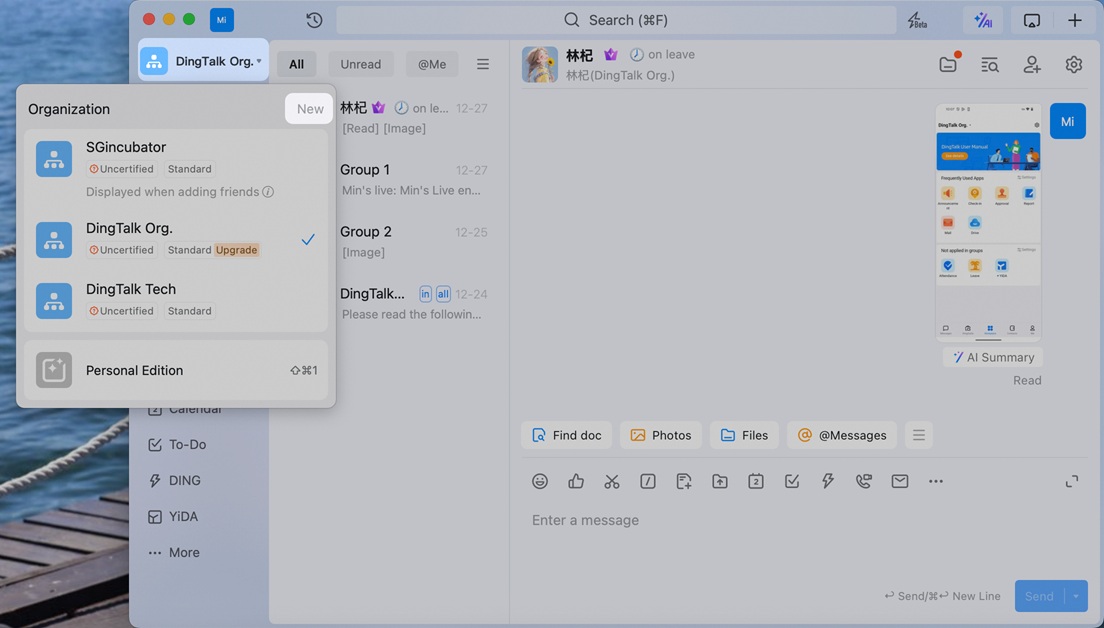Start a call with the phone icon
This screenshot has width=1104, height=628.
click(x=864, y=481)
